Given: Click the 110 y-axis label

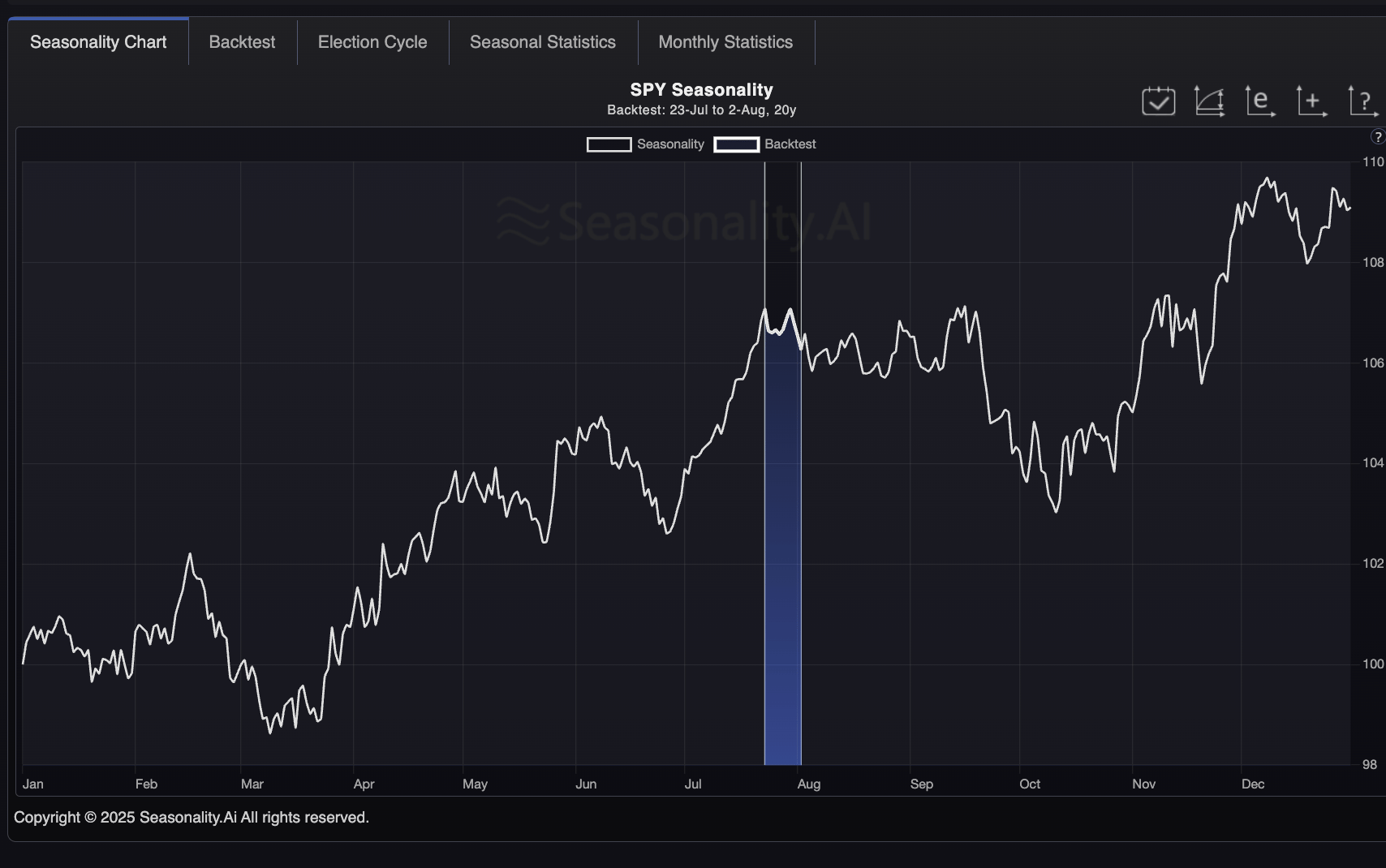Looking at the screenshot, I should [x=1374, y=162].
